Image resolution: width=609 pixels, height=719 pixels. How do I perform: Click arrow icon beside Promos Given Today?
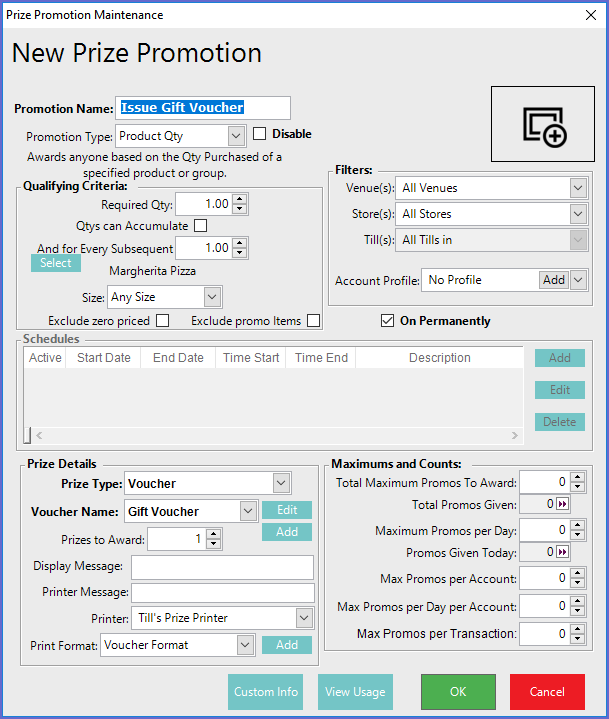pos(562,553)
